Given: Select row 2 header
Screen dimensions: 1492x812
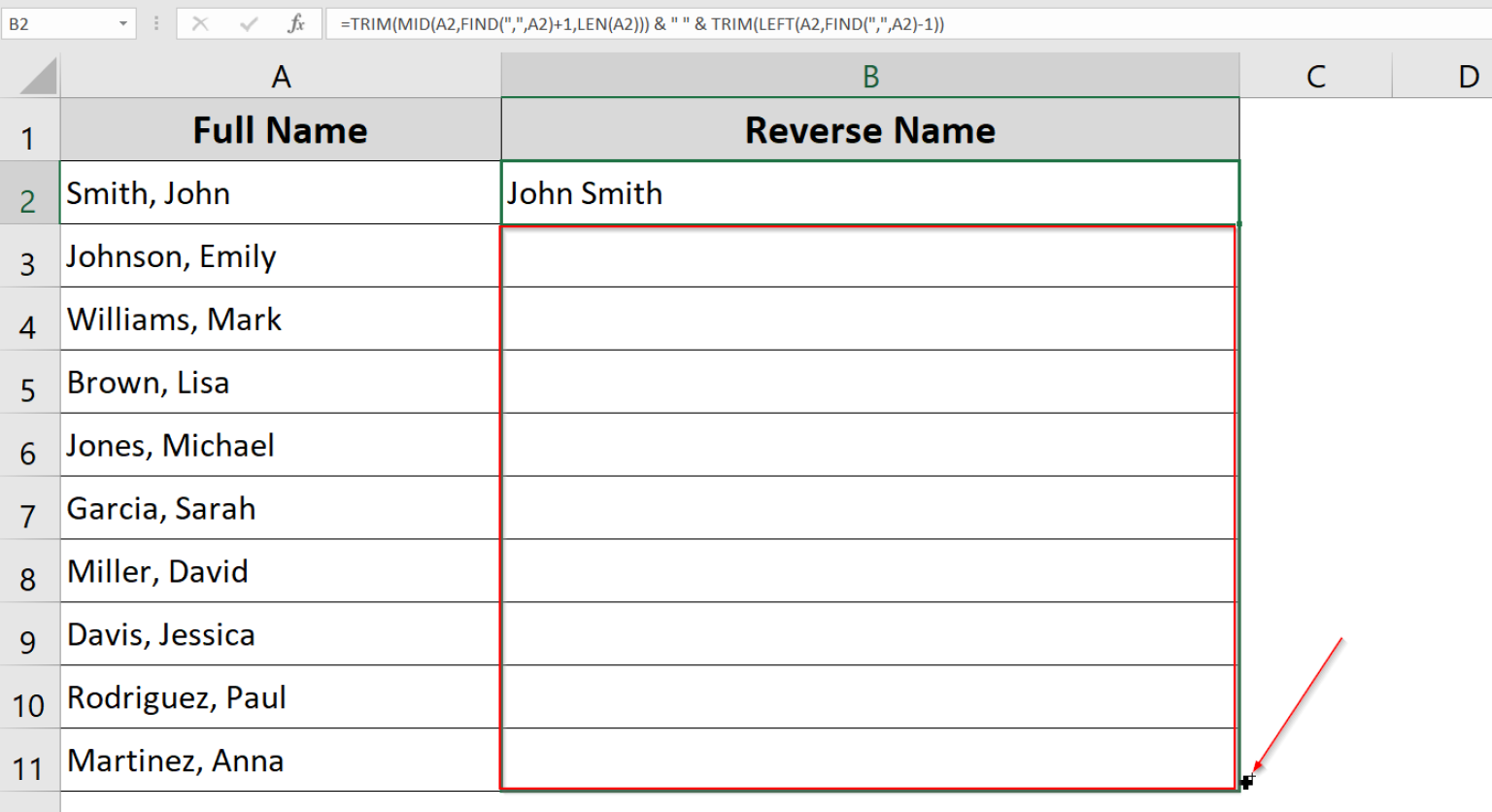Looking at the screenshot, I should coord(30,193).
